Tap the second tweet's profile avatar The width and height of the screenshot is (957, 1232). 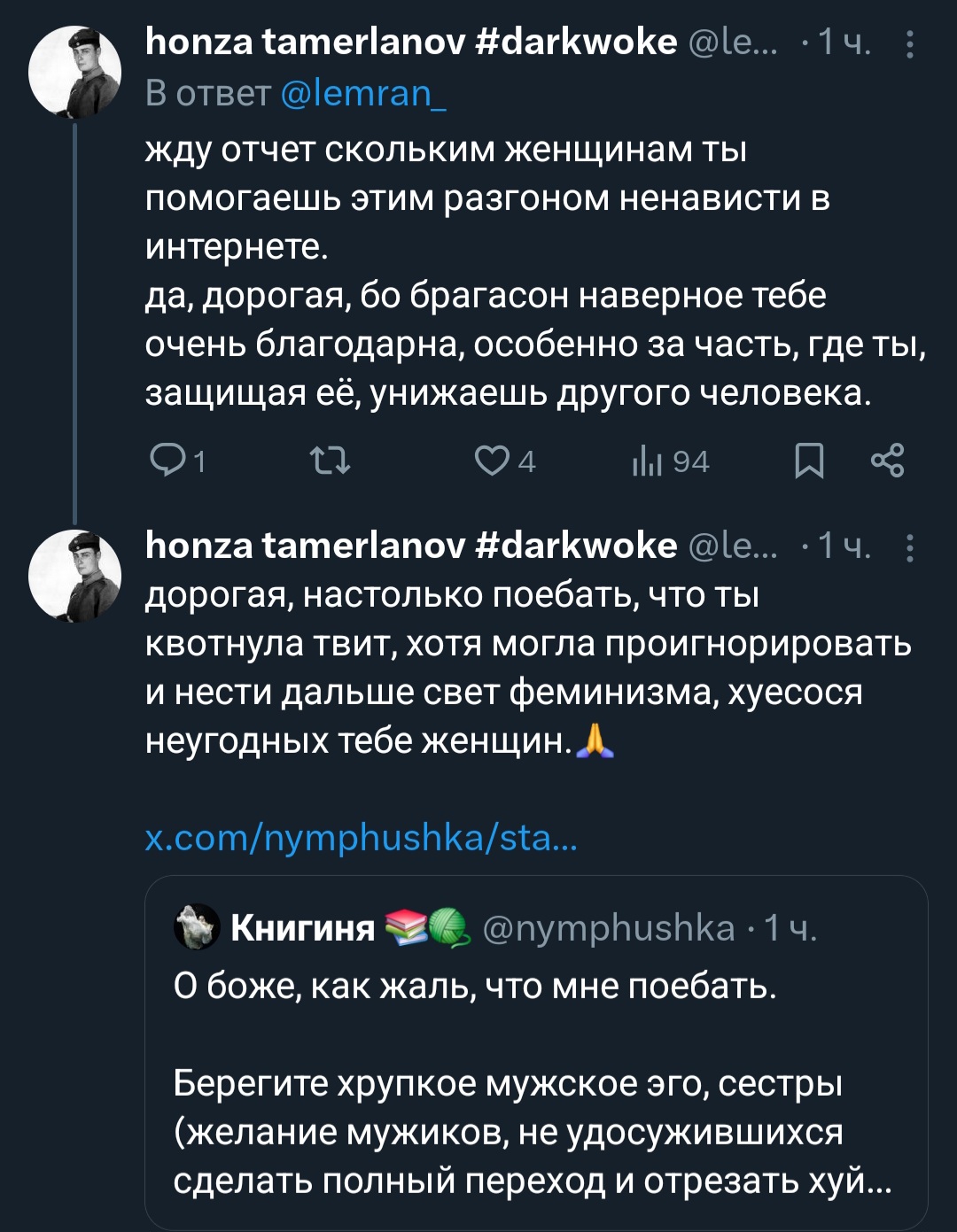coord(74,577)
